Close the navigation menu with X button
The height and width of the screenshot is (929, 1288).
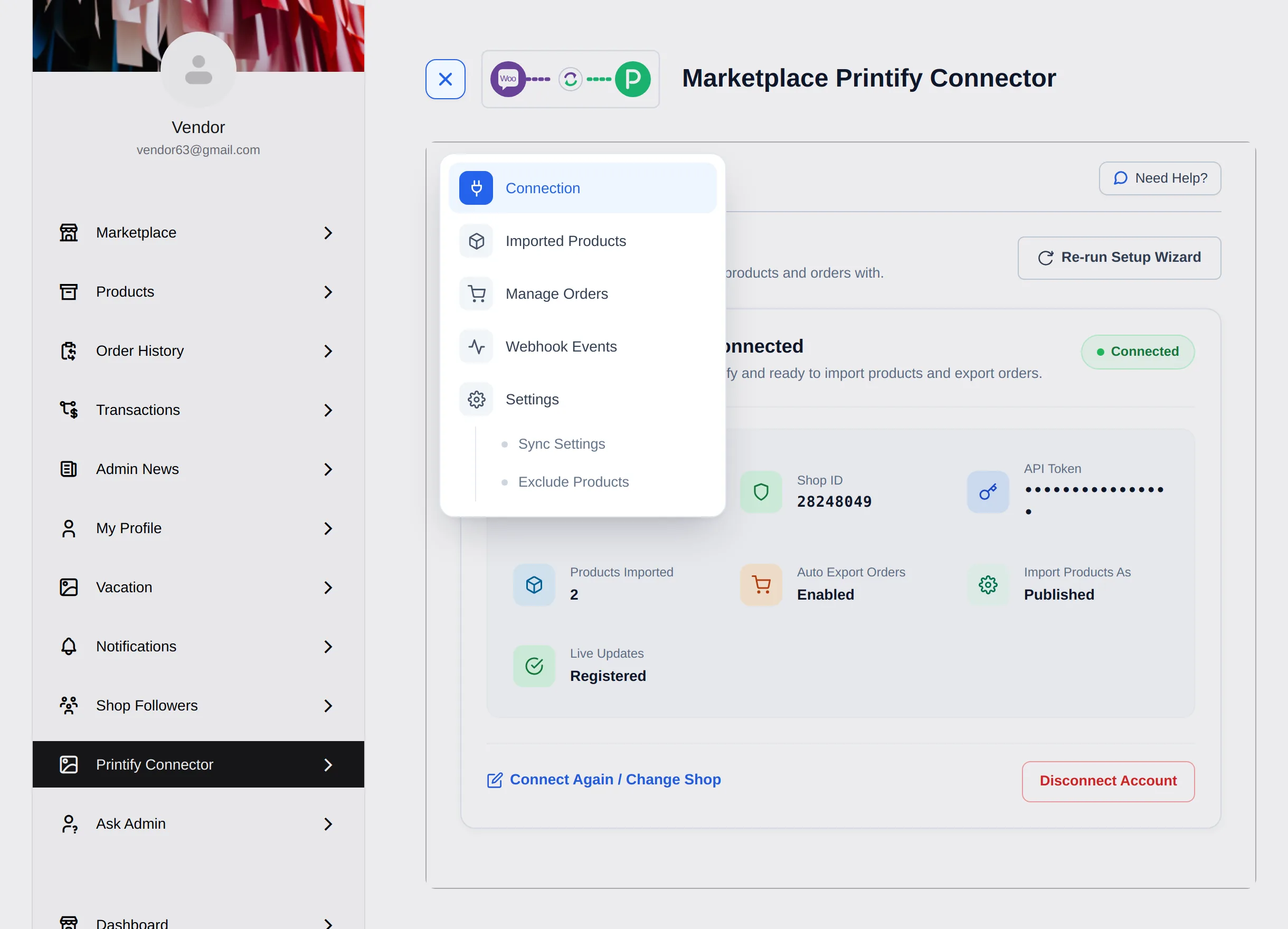point(445,79)
